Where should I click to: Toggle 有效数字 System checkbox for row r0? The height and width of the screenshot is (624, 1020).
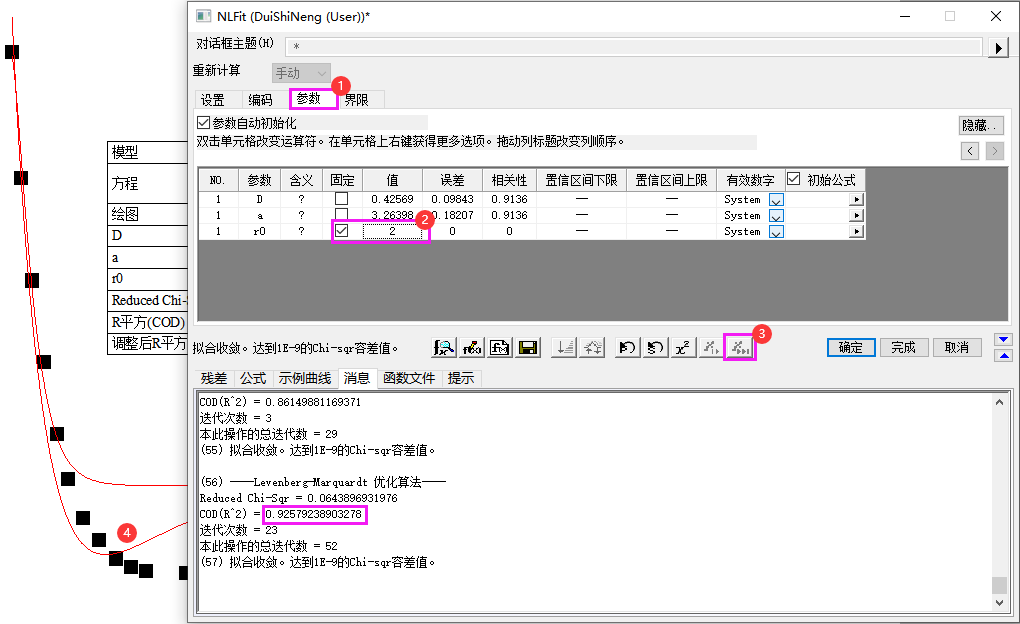point(776,232)
